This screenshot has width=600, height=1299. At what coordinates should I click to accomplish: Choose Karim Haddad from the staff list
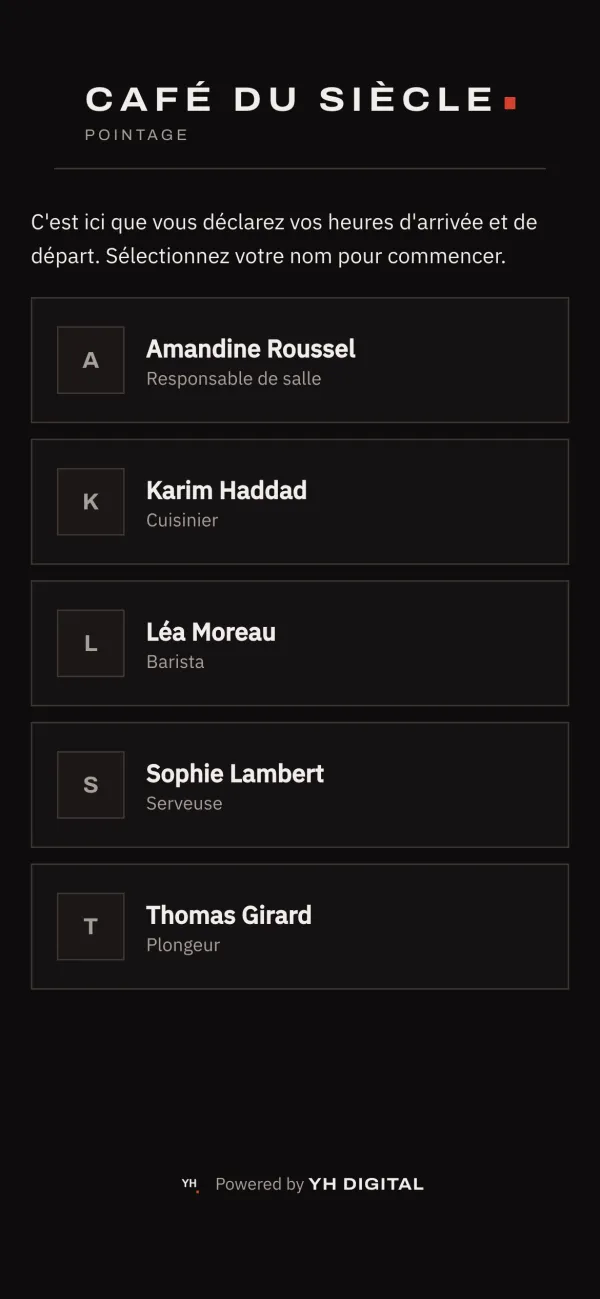point(300,502)
